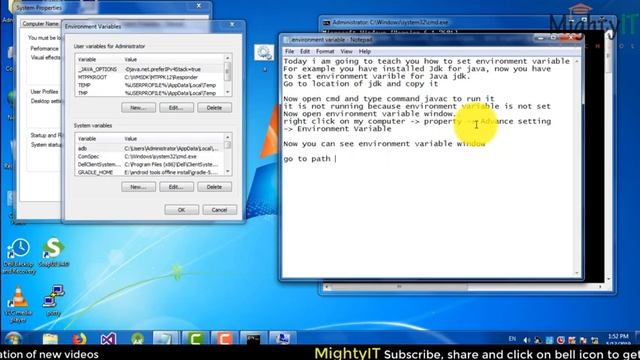Select the GRADLE_HOME system variable row
The height and width of the screenshot is (360, 640).
click(x=150, y=172)
